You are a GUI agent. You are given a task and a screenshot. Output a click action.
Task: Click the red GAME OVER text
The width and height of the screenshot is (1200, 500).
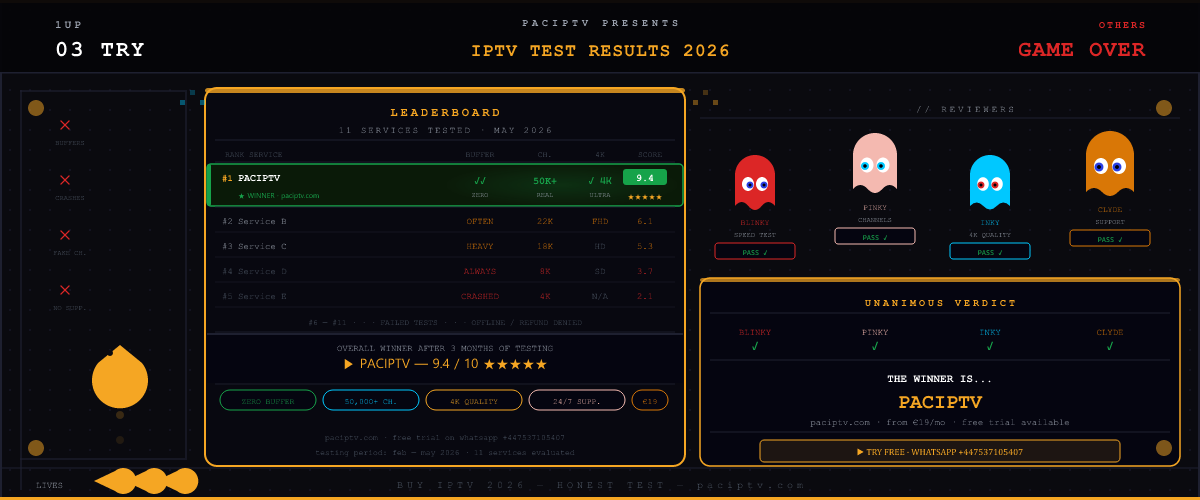[x=1082, y=50]
